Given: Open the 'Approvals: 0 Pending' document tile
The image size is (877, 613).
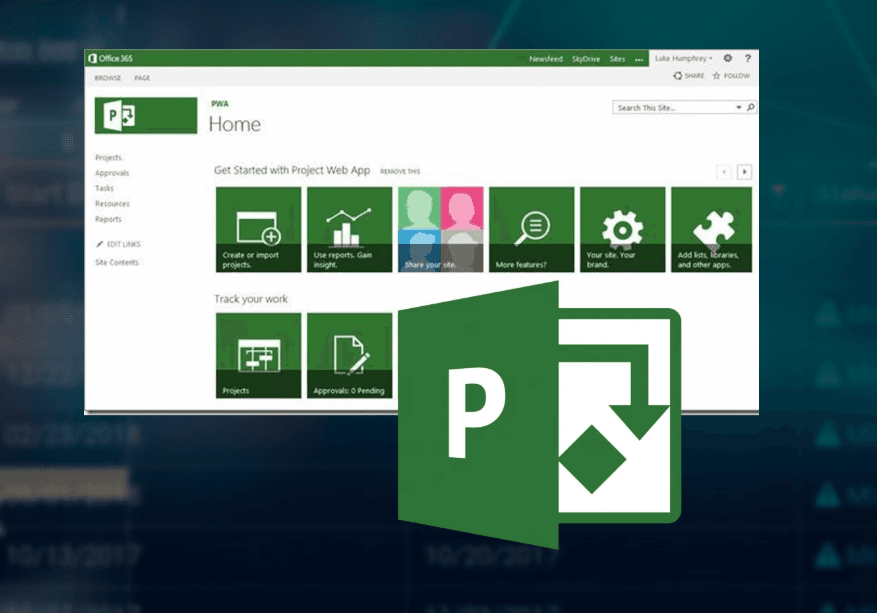Looking at the screenshot, I should click(x=349, y=356).
